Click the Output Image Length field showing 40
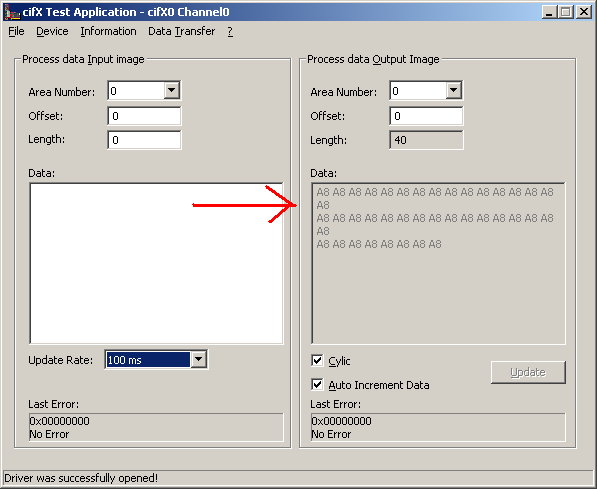The image size is (597, 489). coord(426,140)
